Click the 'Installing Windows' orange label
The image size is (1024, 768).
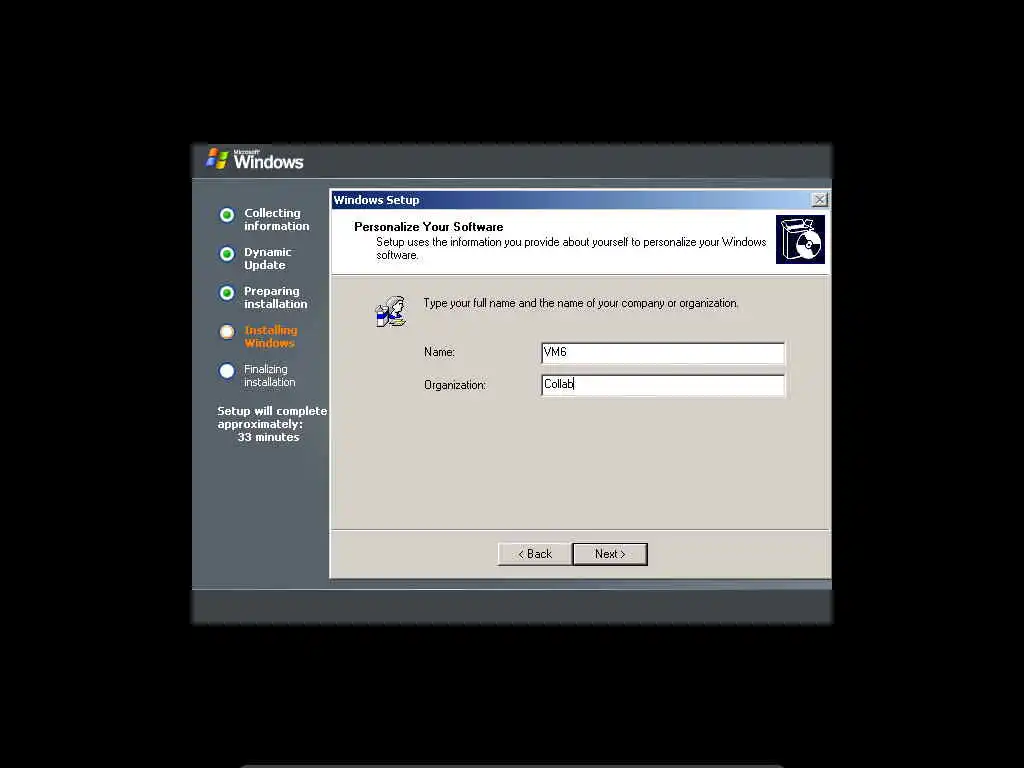coord(270,336)
